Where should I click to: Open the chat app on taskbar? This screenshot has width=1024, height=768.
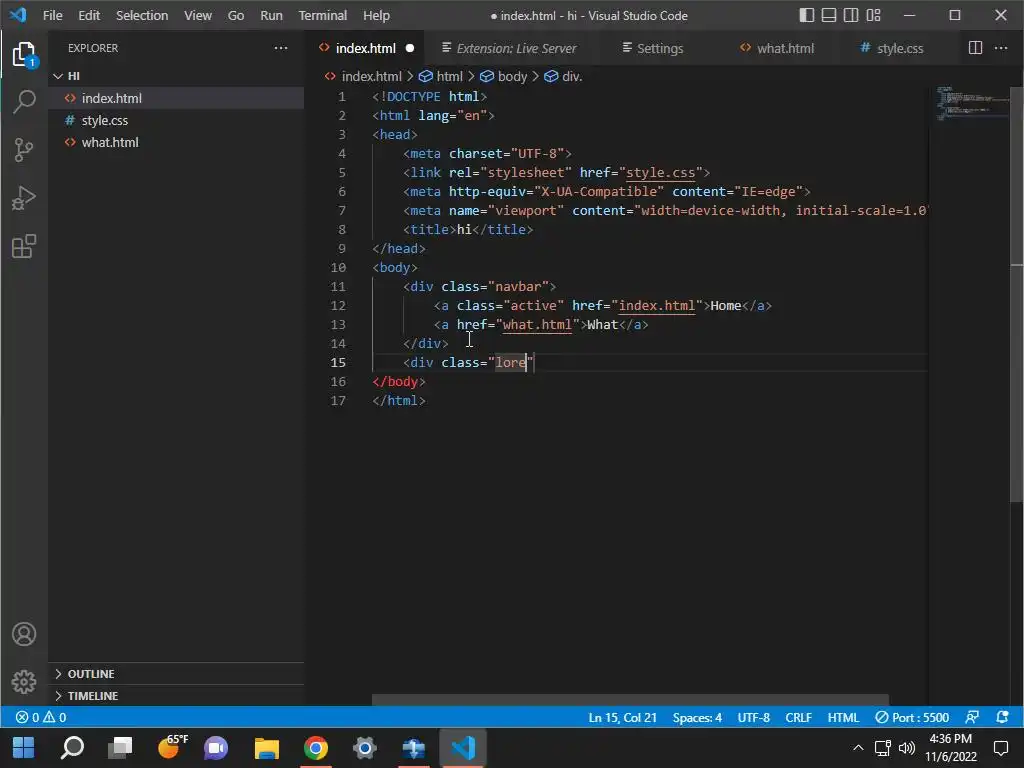[216, 748]
